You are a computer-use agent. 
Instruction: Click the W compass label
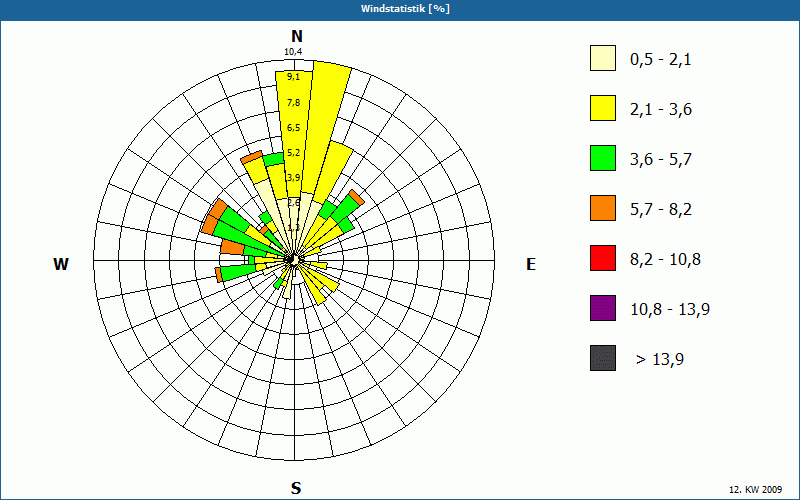coord(61,264)
